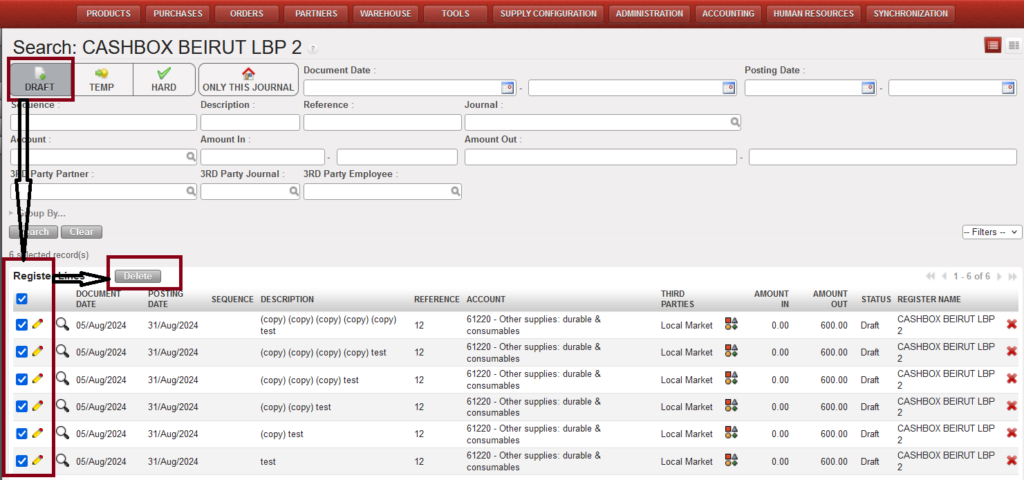Select the HARD status filter button
The height and width of the screenshot is (480, 1024).
pyautogui.click(x=164, y=79)
